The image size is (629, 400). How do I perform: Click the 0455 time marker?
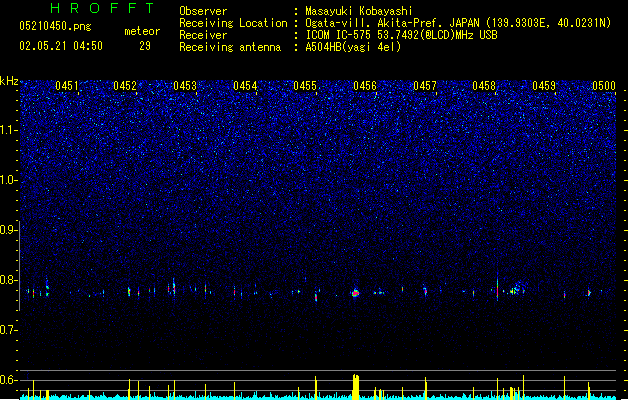pyautogui.click(x=305, y=86)
